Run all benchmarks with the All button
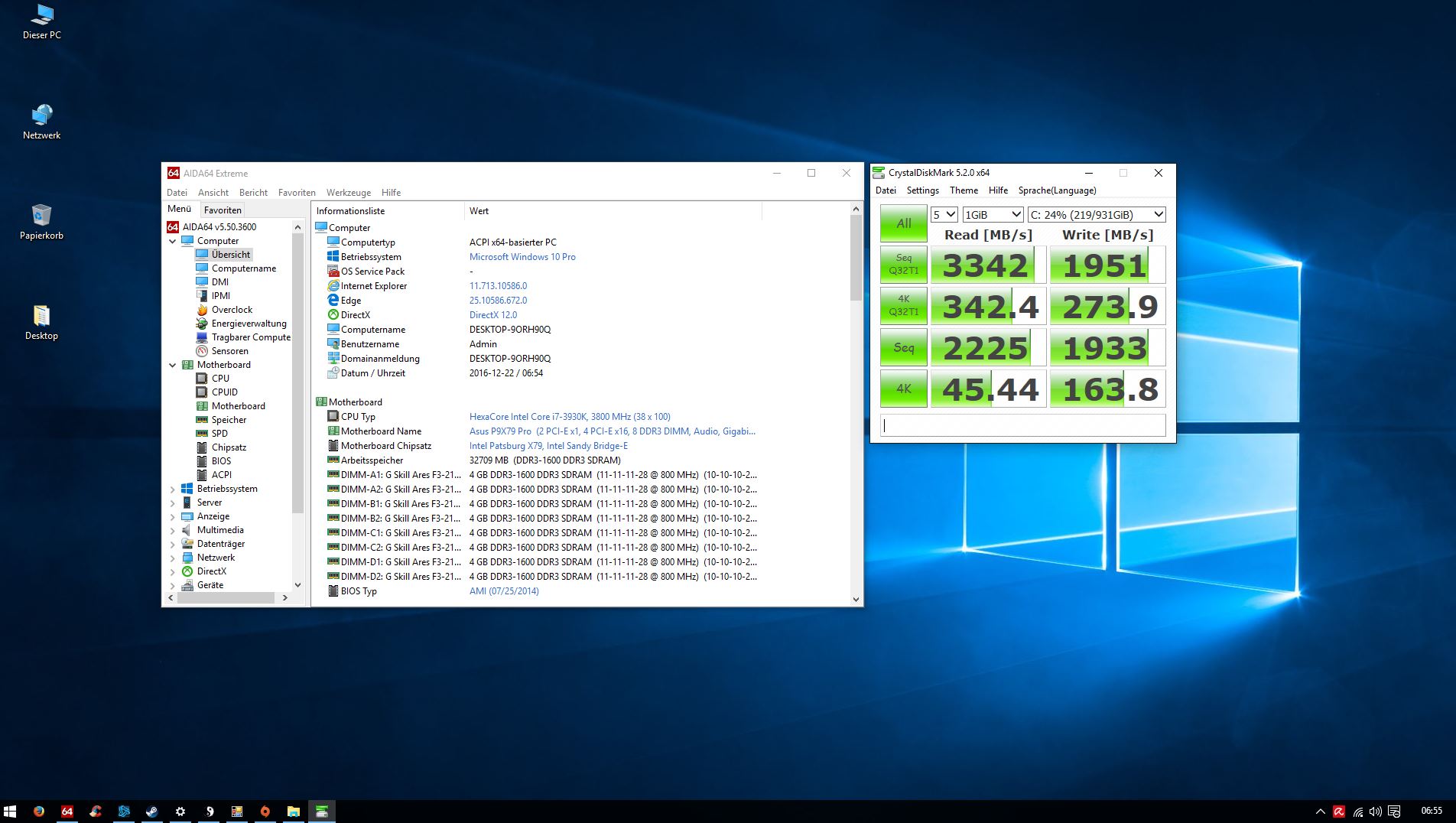This screenshot has width=1456, height=823. (x=904, y=223)
